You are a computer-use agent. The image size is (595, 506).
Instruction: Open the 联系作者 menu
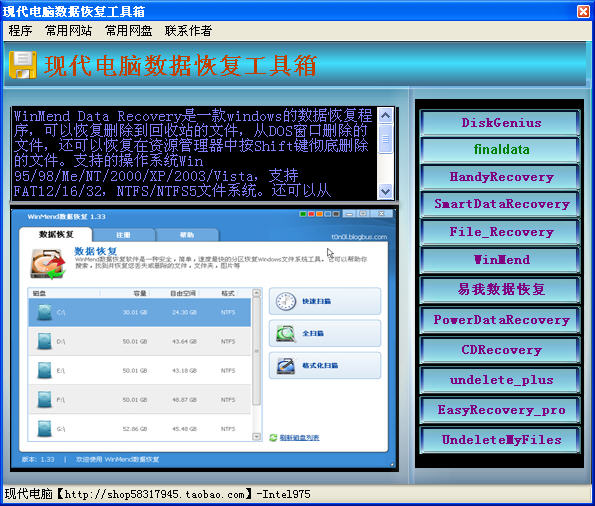(188, 31)
